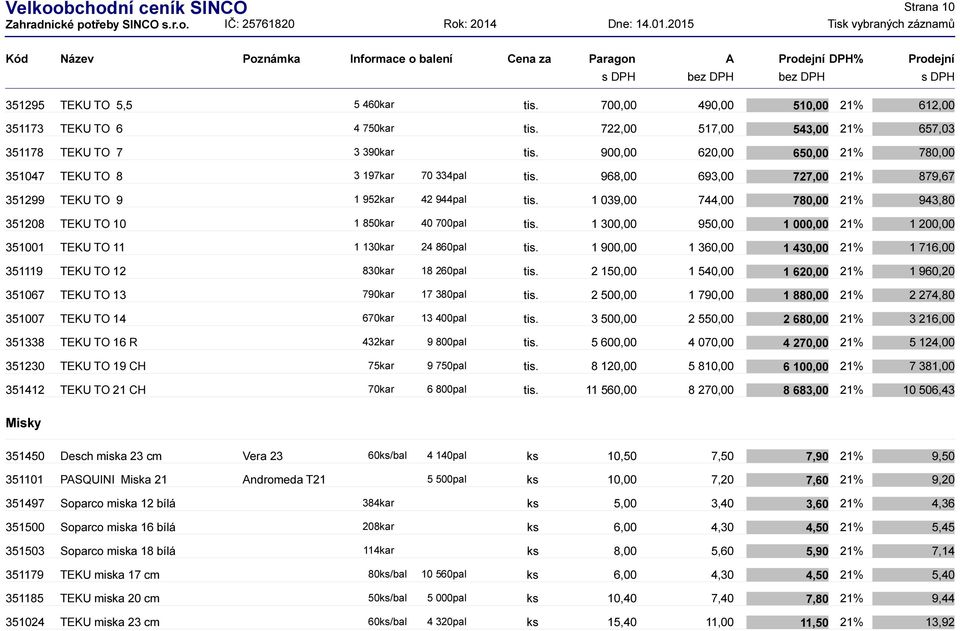The height and width of the screenshot is (631, 960).
Task: Click the price with VAT 1 200,00
Action: (x=913, y=224)
